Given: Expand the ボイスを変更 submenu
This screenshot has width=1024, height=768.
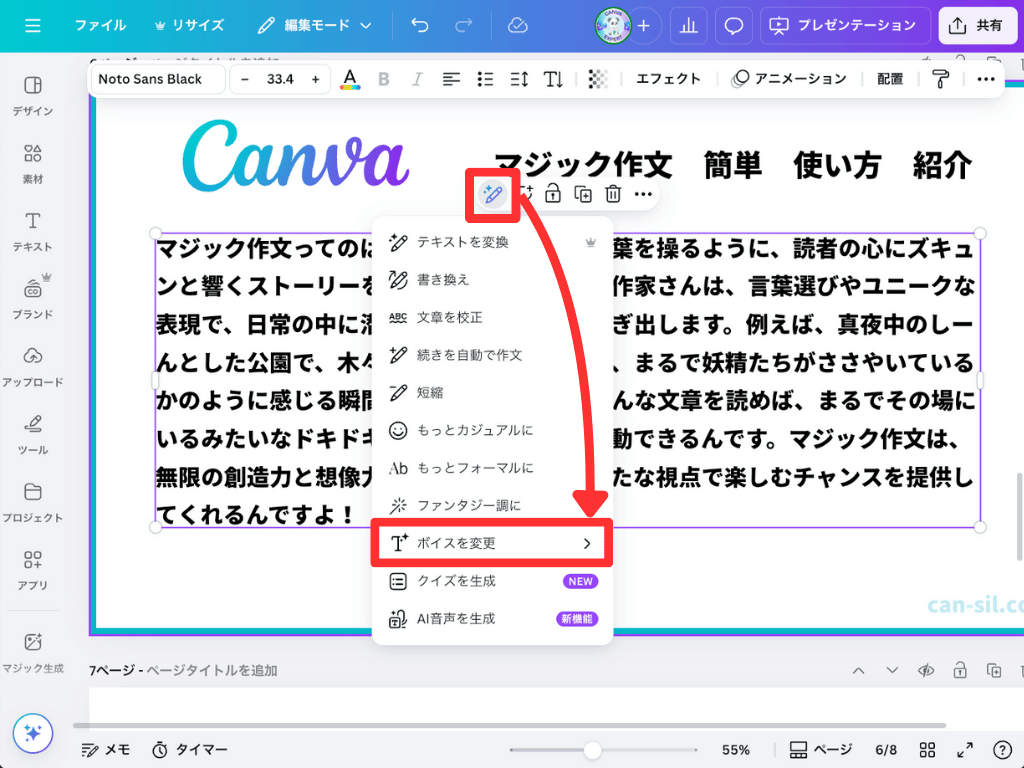Looking at the screenshot, I should click(x=492, y=543).
